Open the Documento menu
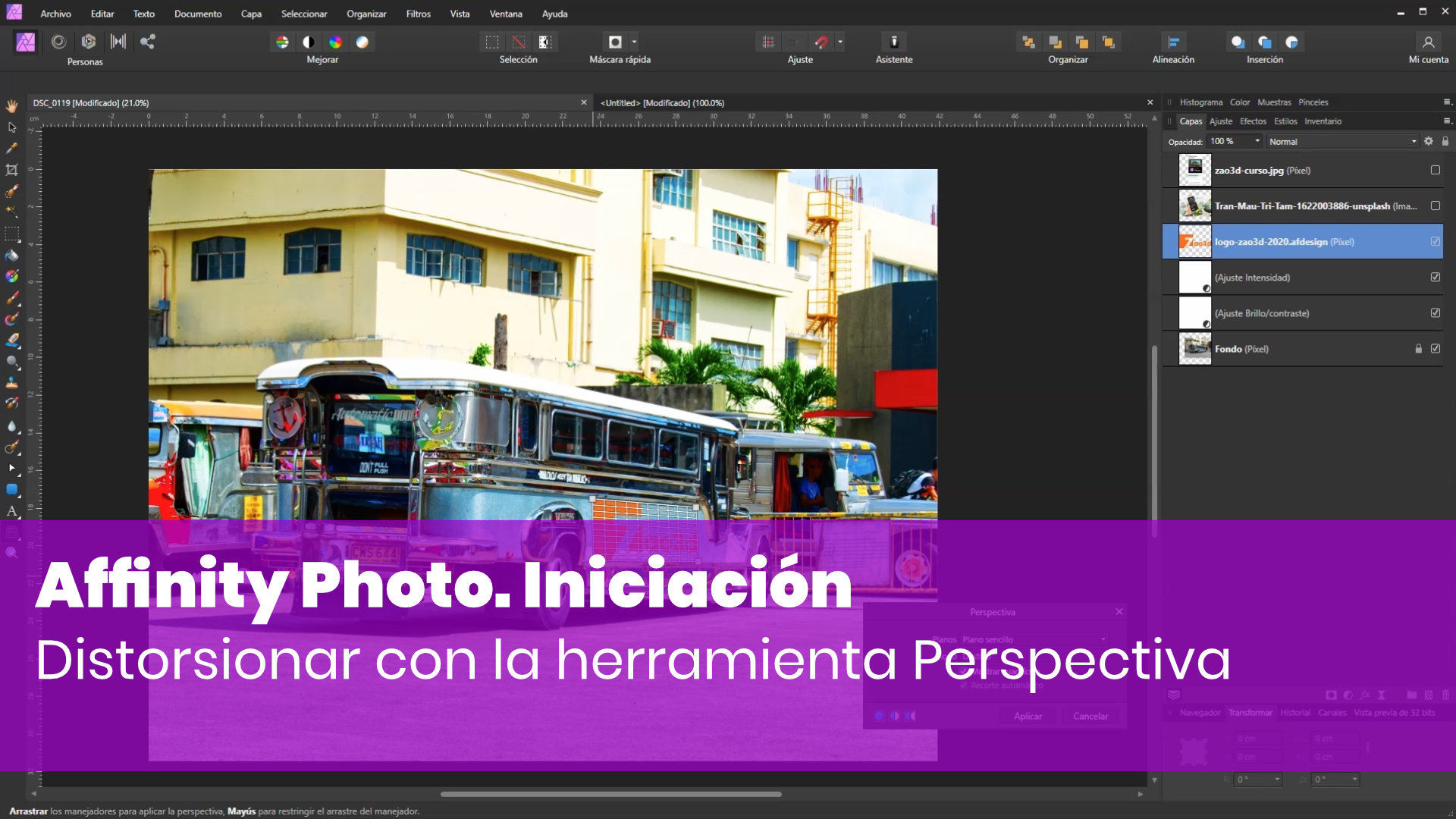 click(198, 14)
